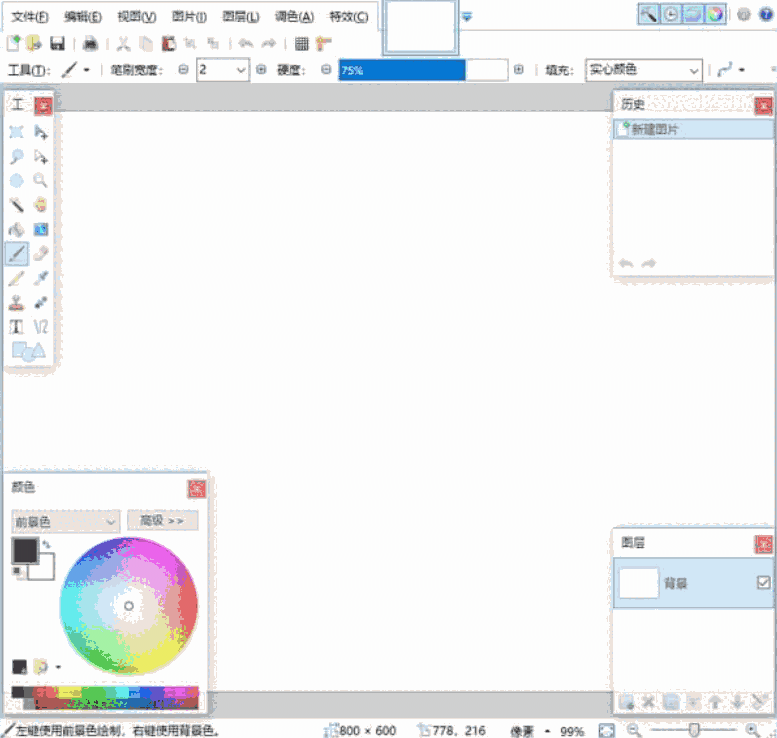Click the hardness 75% slider bar
The image size is (777, 738).
423,70
